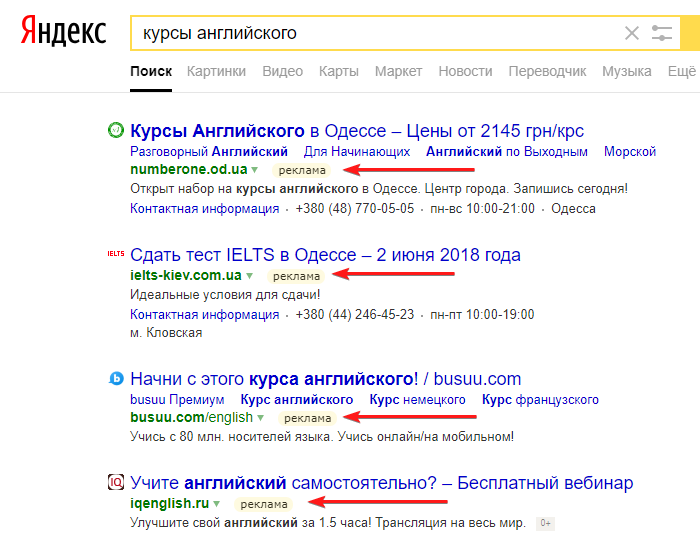Open Английский по Выходным sitelink
This screenshot has height=550, width=700.
(x=507, y=152)
